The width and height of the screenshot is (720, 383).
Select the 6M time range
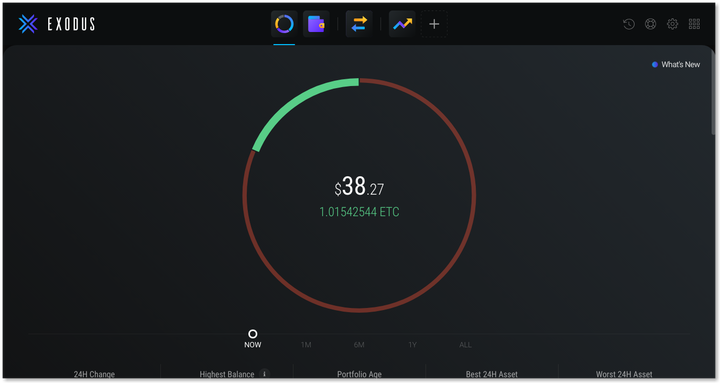click(359, 345)
